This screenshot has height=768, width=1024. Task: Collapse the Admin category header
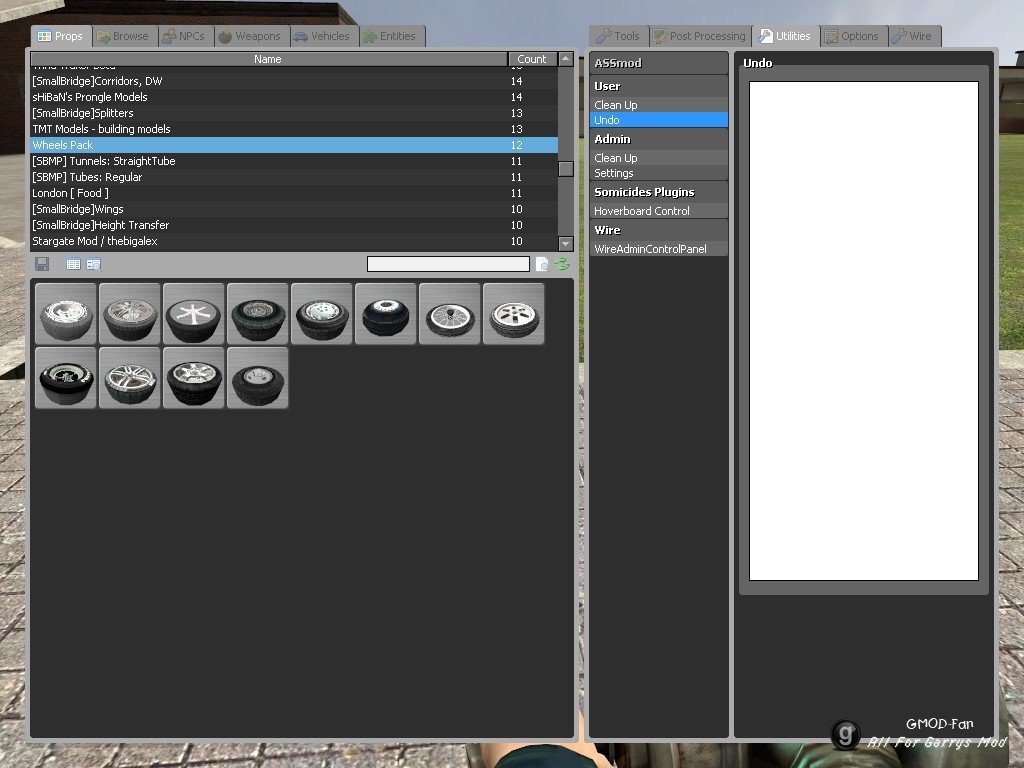point(658,138)
